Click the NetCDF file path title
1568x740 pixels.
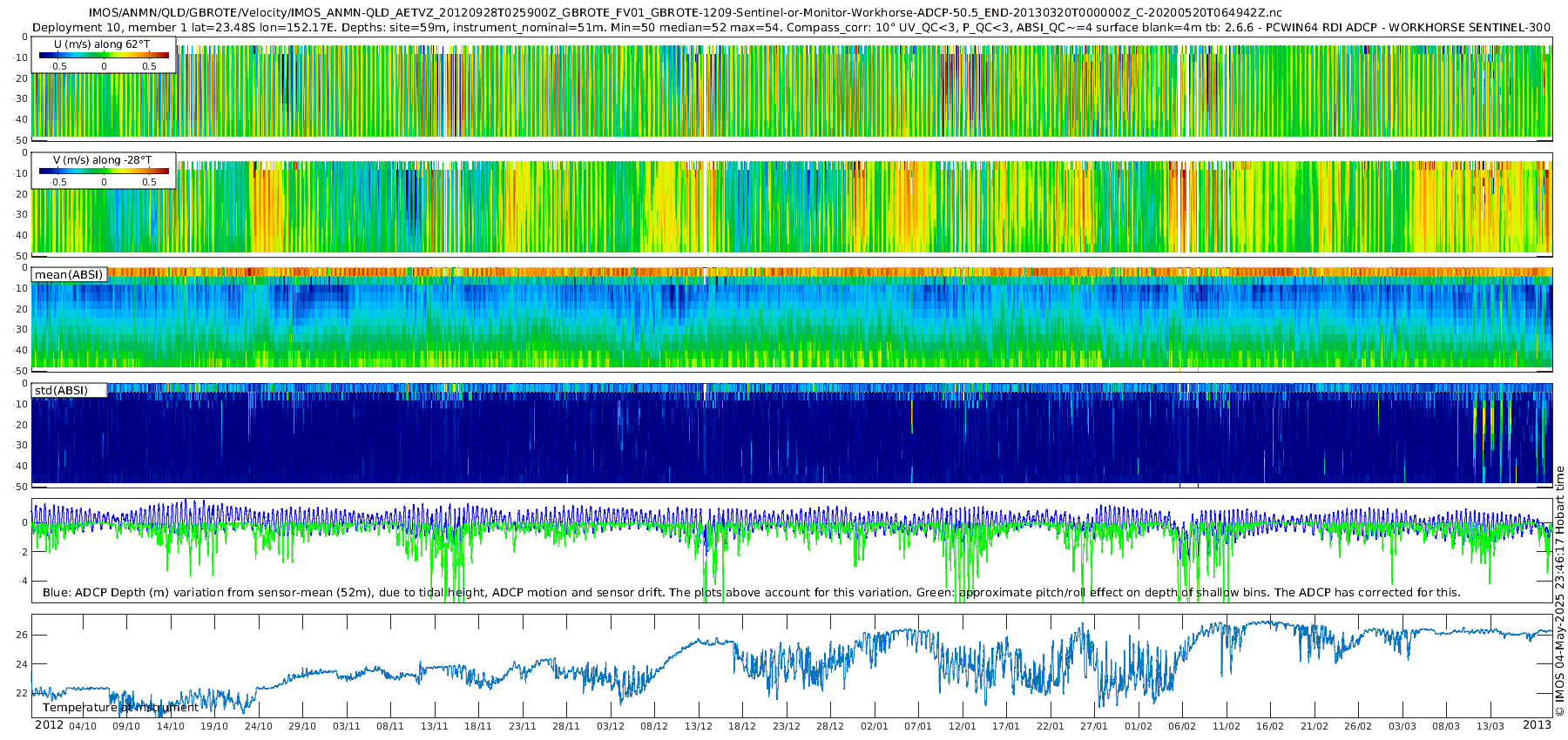pos(685,13)
